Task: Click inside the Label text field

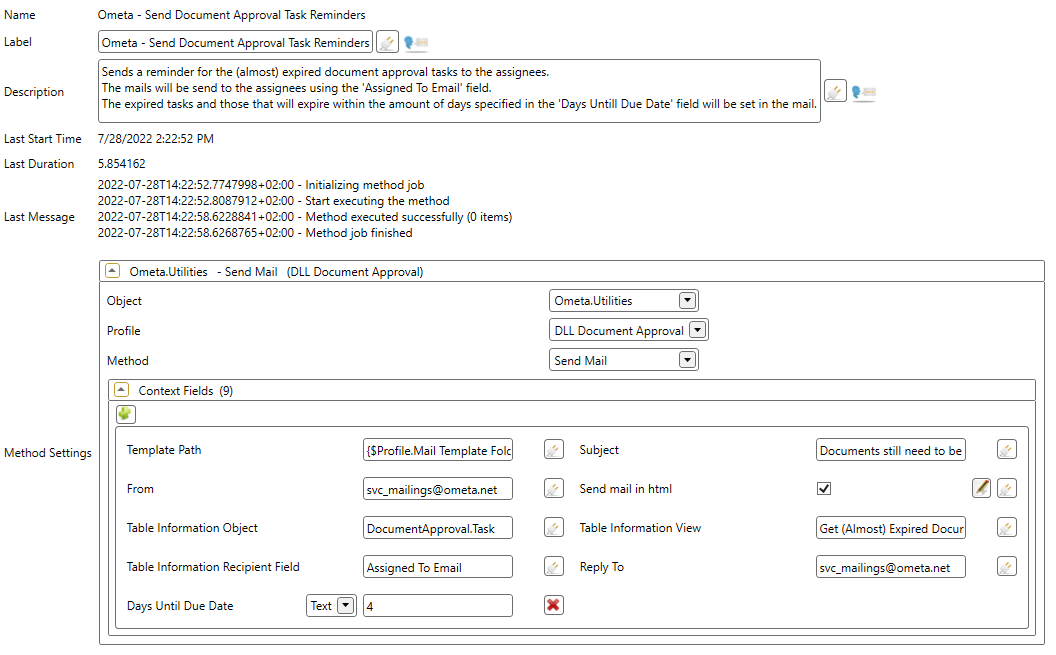Action: click(235, 42)
